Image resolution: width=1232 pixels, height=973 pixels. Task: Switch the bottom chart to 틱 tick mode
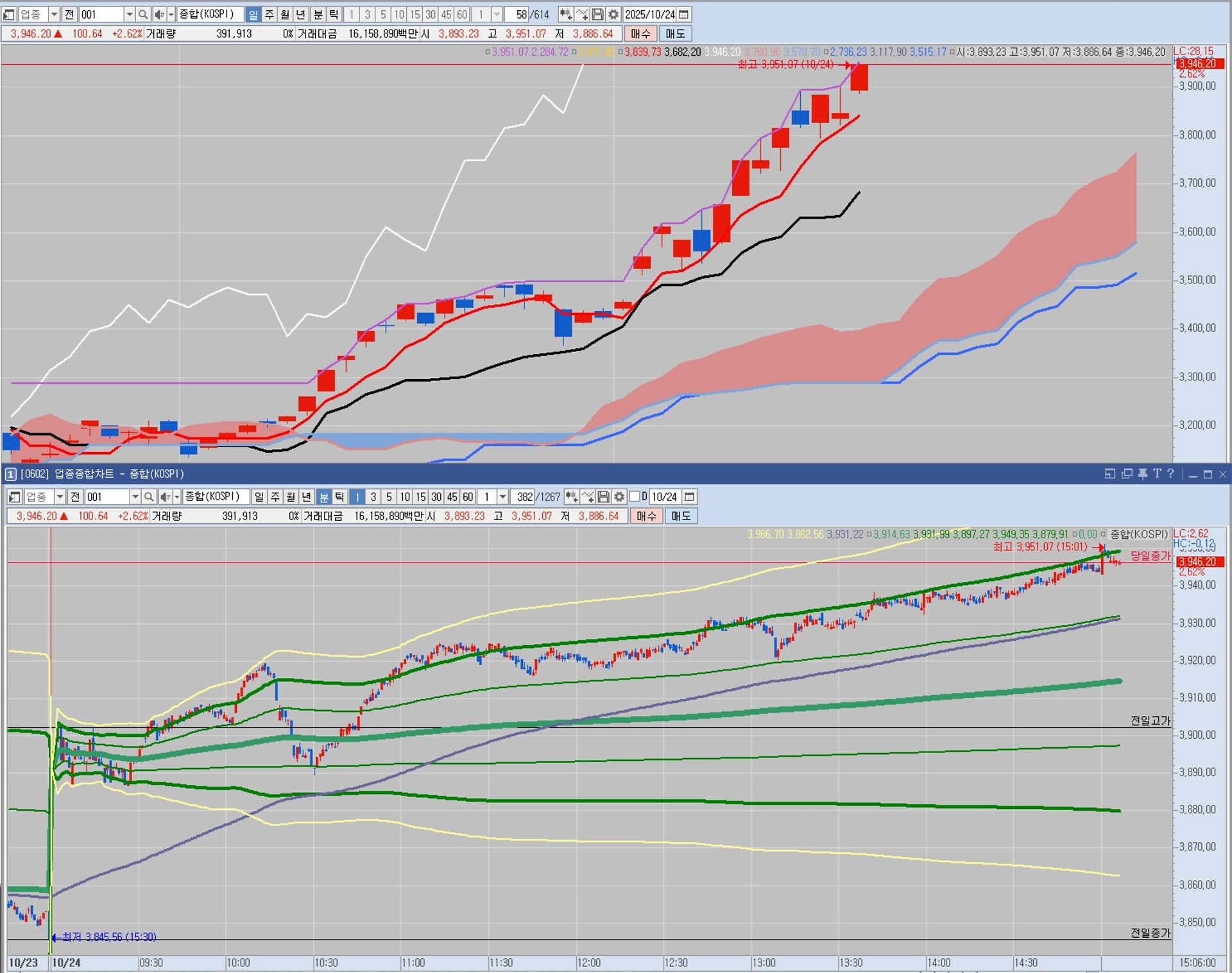point(340,497)
